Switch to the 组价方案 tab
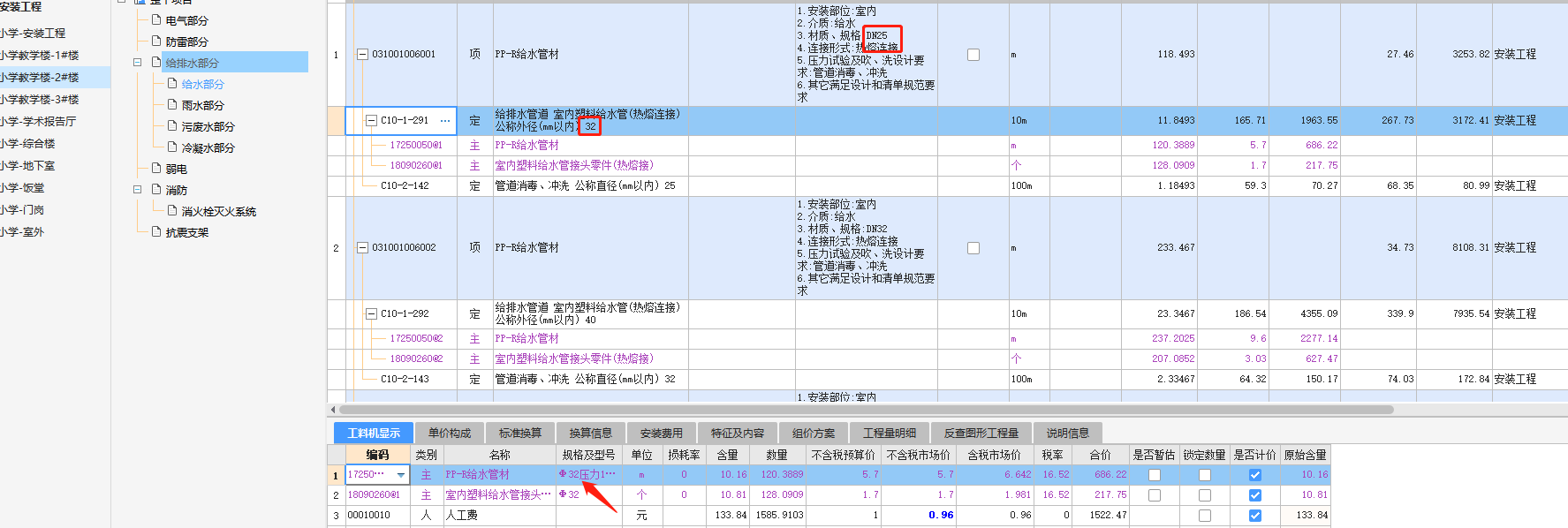This screenshot has width=1568, height=528. (814, 433)
